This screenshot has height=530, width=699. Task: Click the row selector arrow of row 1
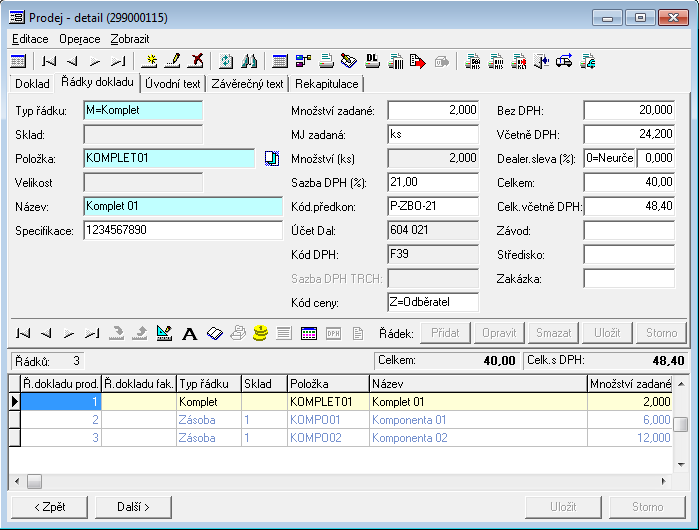coord(15,402)
